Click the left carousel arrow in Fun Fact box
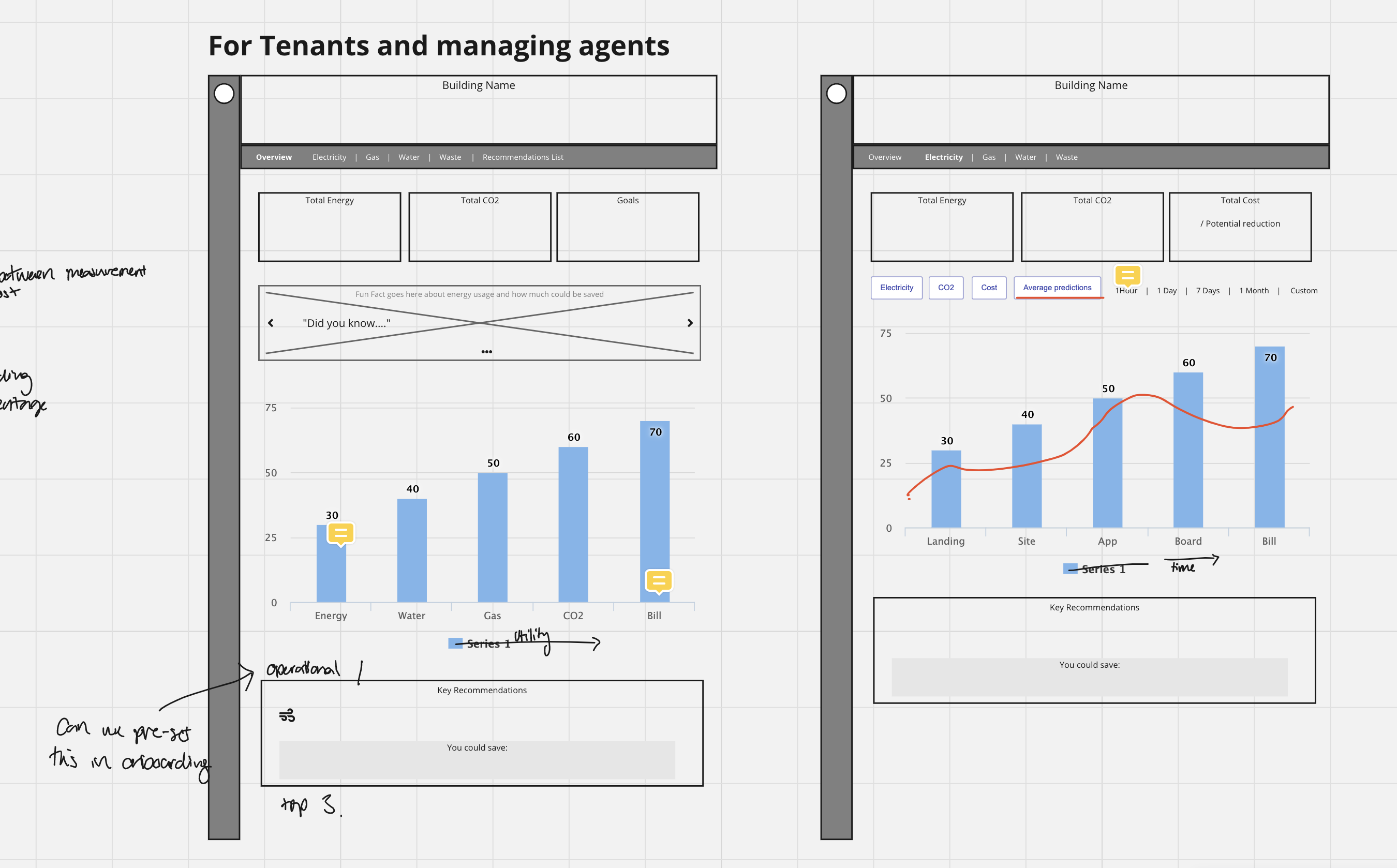Image resolution: width=1397 pixels, height=868 pixels. 271,323
